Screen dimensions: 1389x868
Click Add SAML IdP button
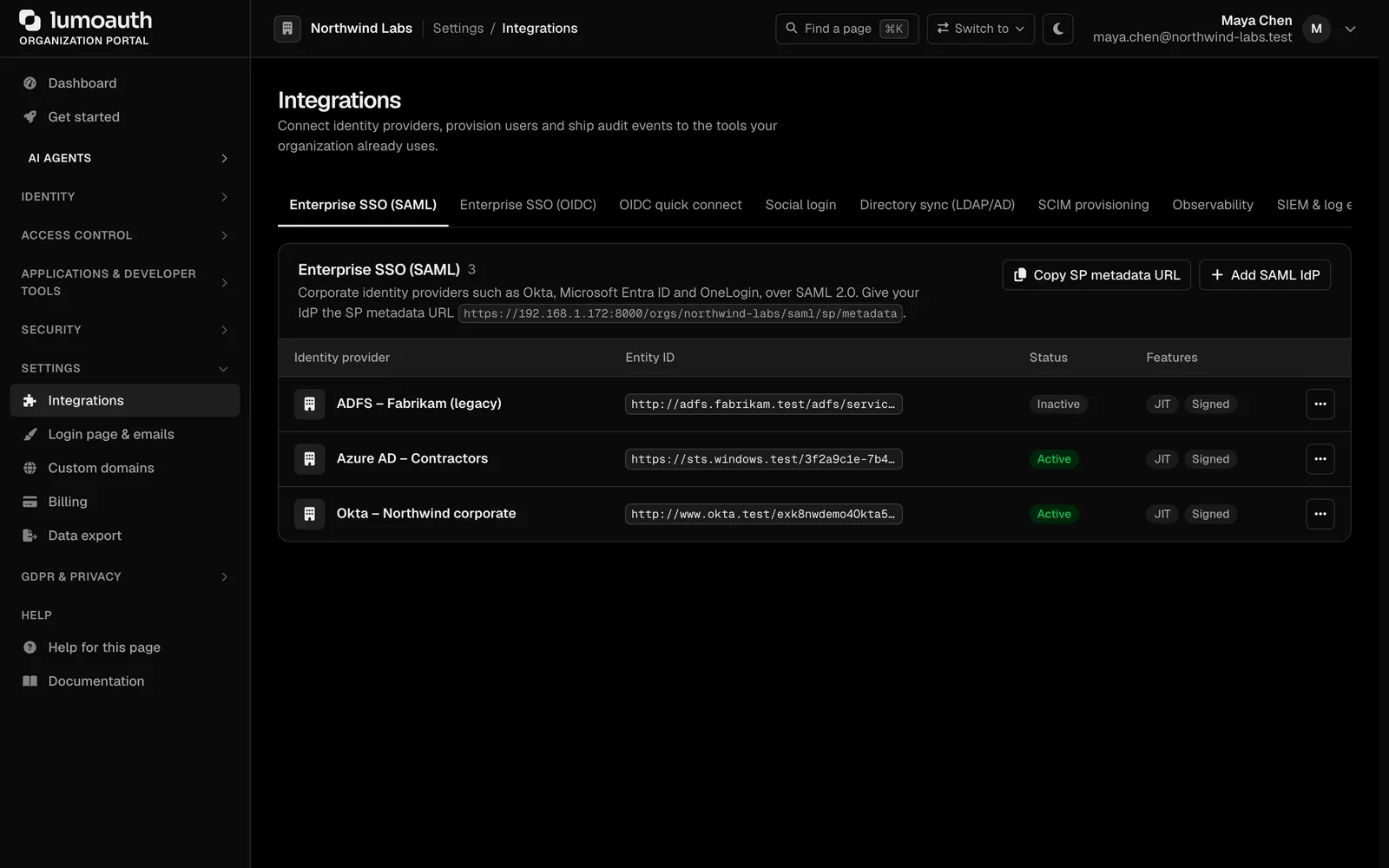pyautogui.click(x=1265, y=275)
